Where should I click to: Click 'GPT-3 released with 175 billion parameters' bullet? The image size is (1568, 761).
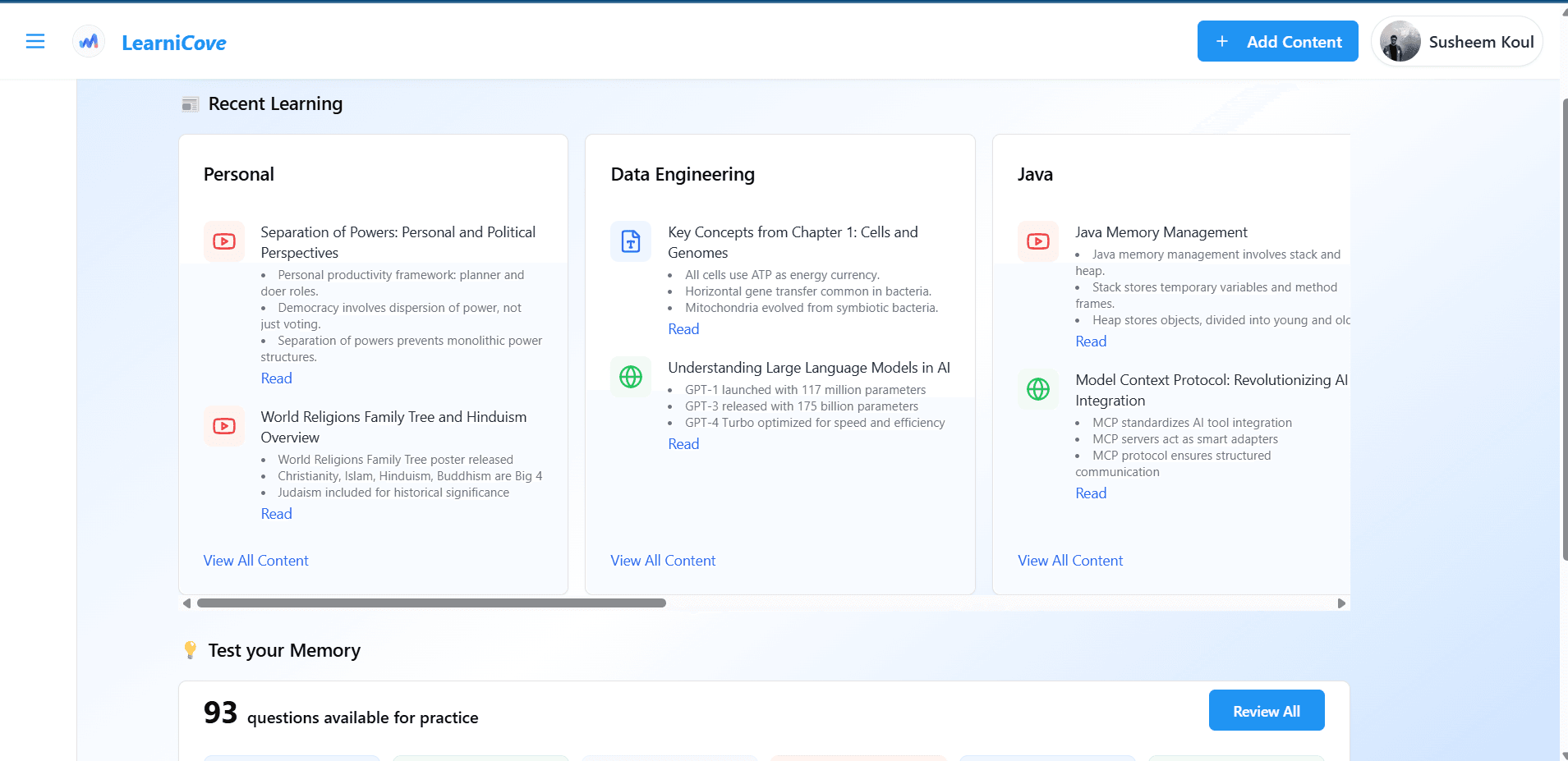pyautogui.click(x=802, y=406)
